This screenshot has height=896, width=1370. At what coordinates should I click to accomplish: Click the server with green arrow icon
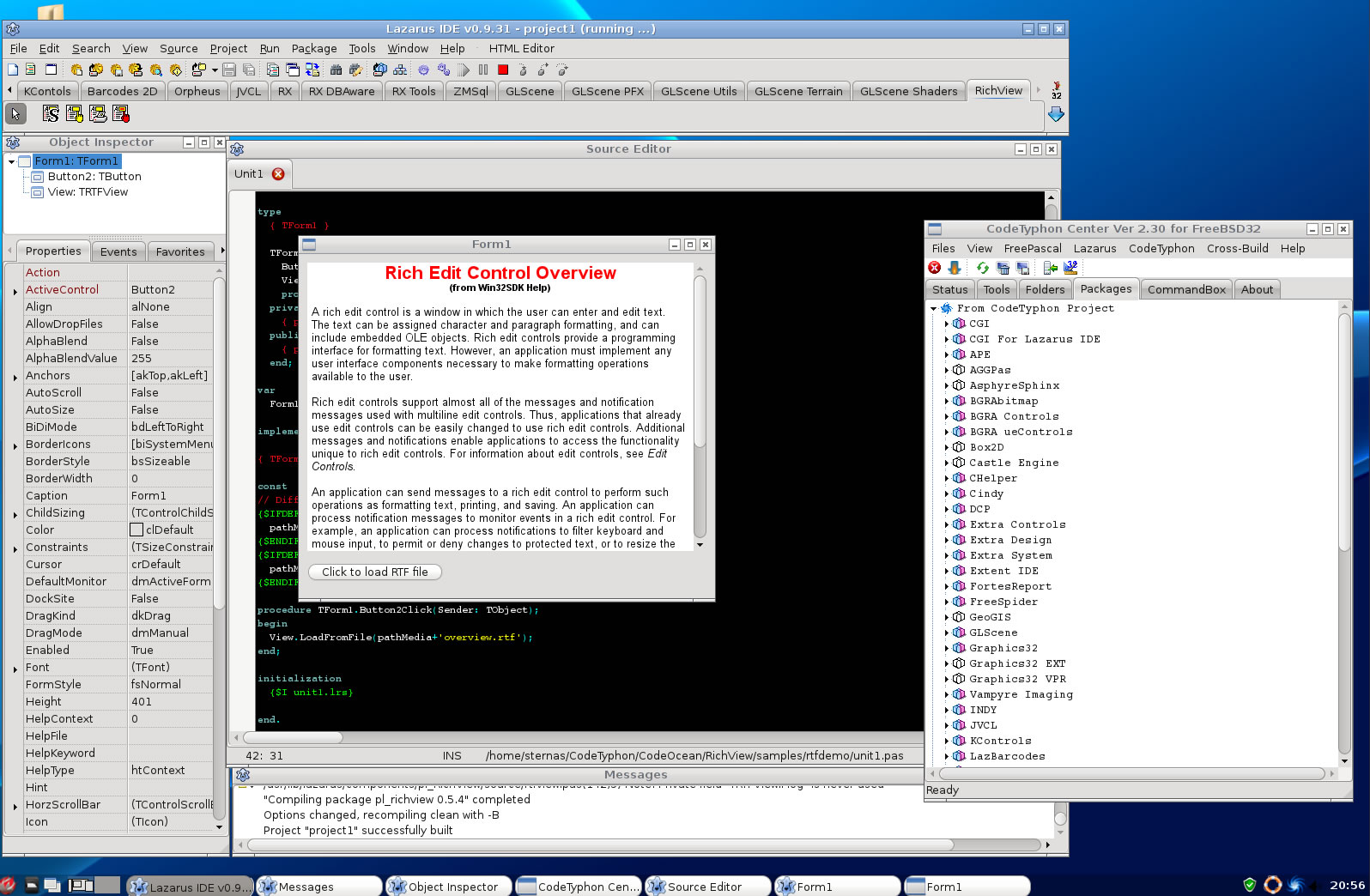(x=1051, y=268)
